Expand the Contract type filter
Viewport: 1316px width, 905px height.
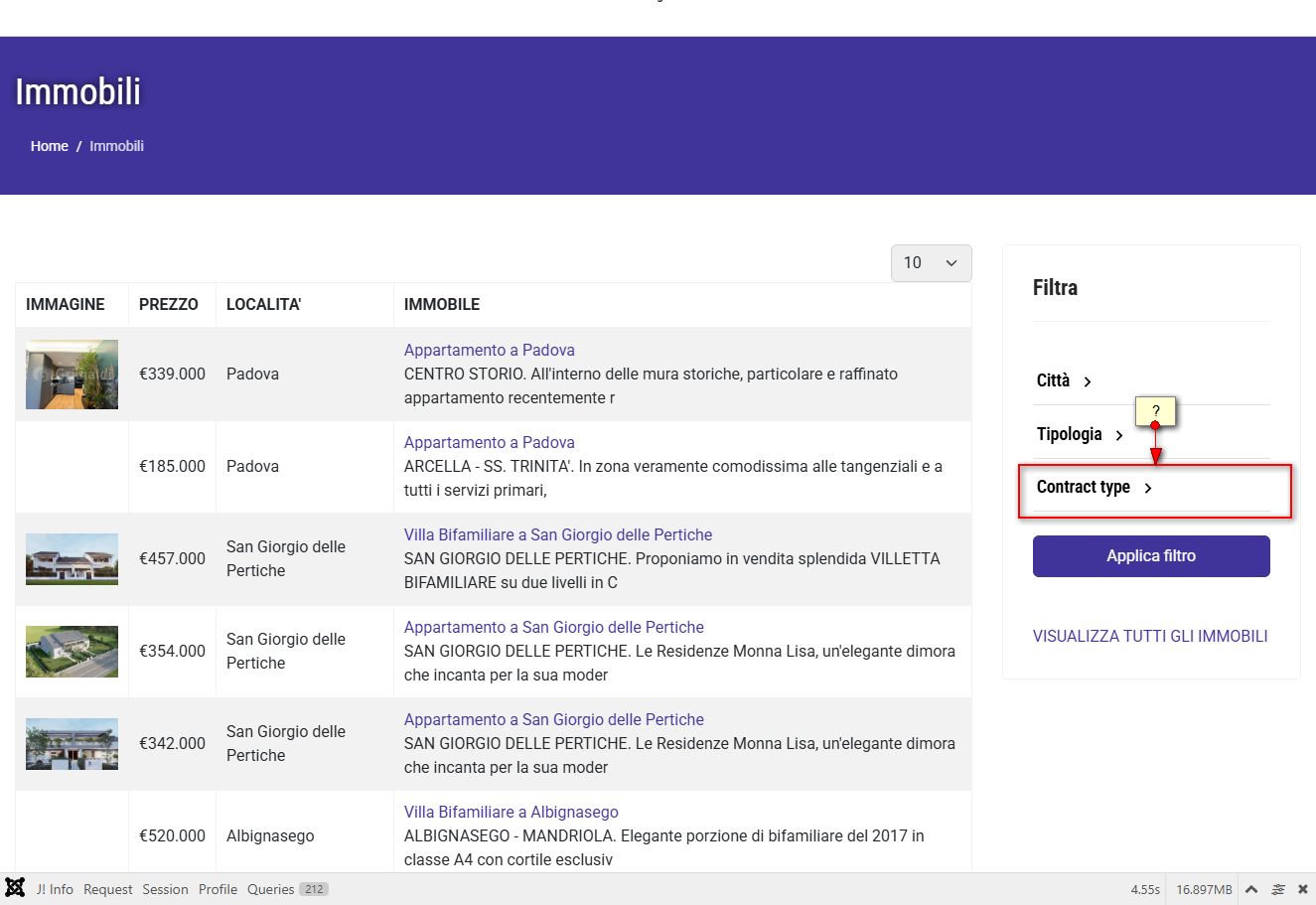(1084, 487)
